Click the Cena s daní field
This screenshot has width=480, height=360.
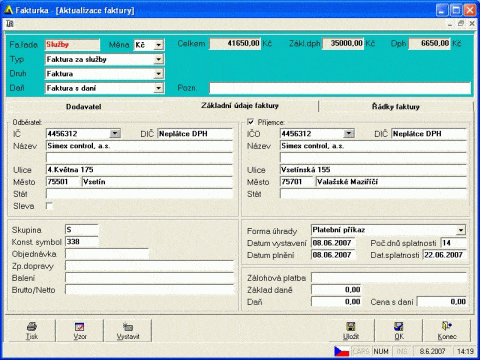442,302
